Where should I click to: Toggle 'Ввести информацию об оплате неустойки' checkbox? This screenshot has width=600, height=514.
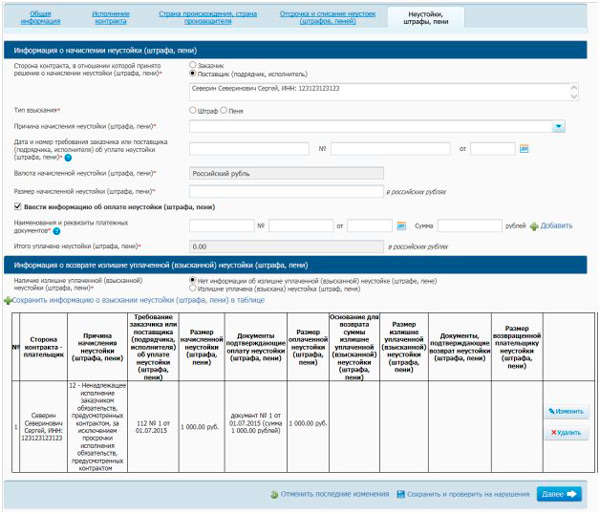[18, 206]
